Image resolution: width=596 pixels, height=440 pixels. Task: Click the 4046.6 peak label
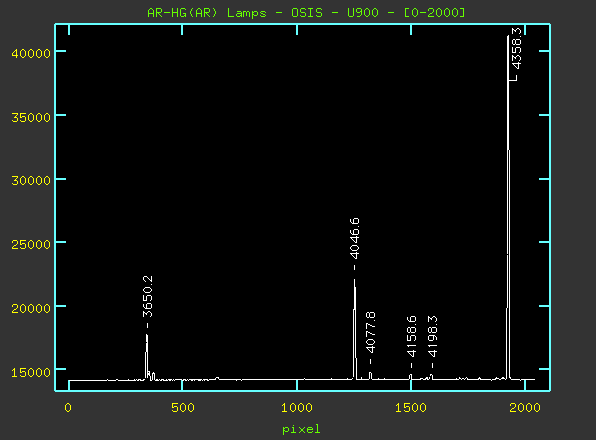pos(354,238)
